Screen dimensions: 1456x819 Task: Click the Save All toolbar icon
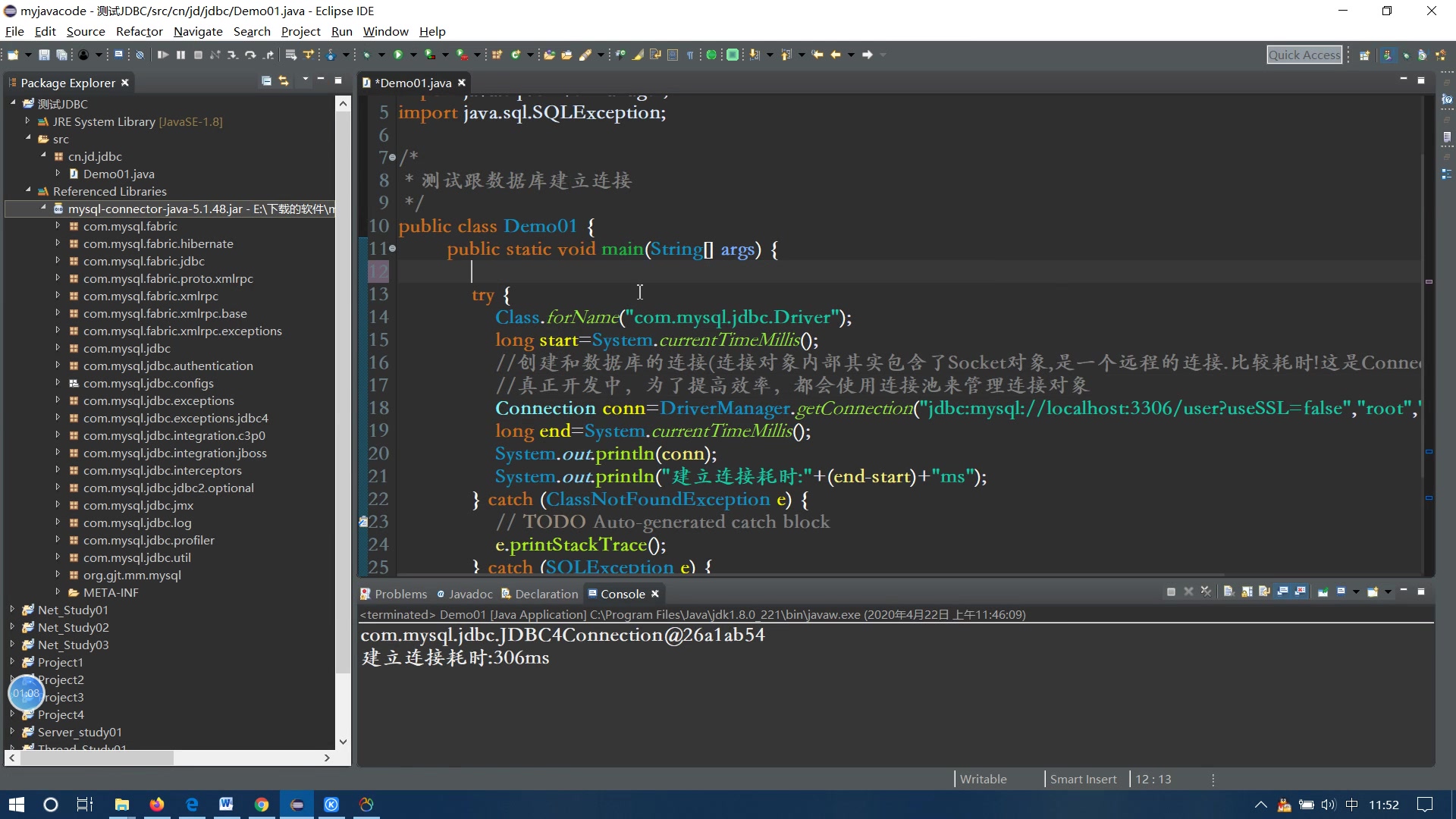pyautogui.click(x=62, y=55)
